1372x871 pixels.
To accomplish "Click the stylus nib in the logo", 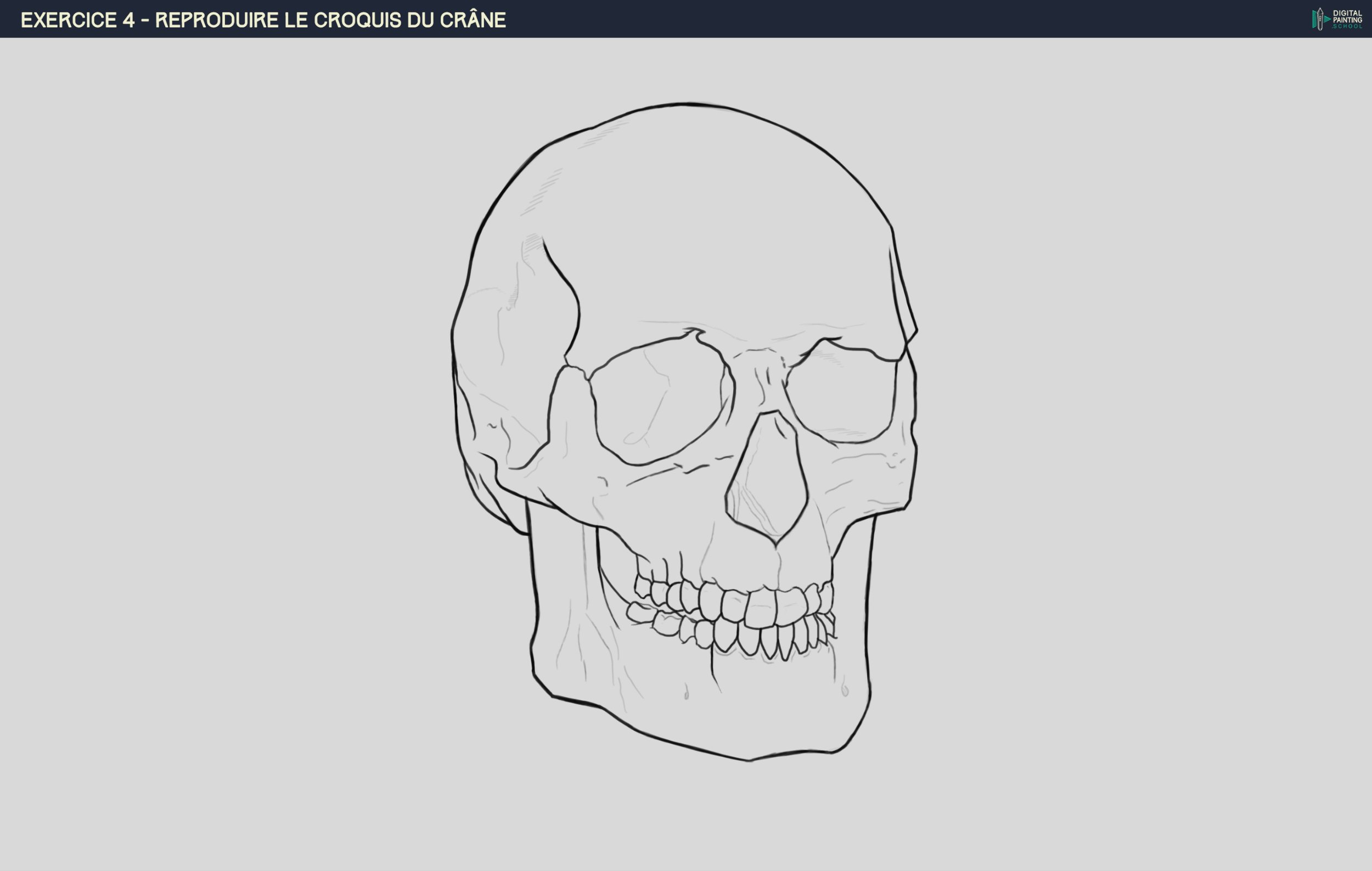I will (1320, 10).
